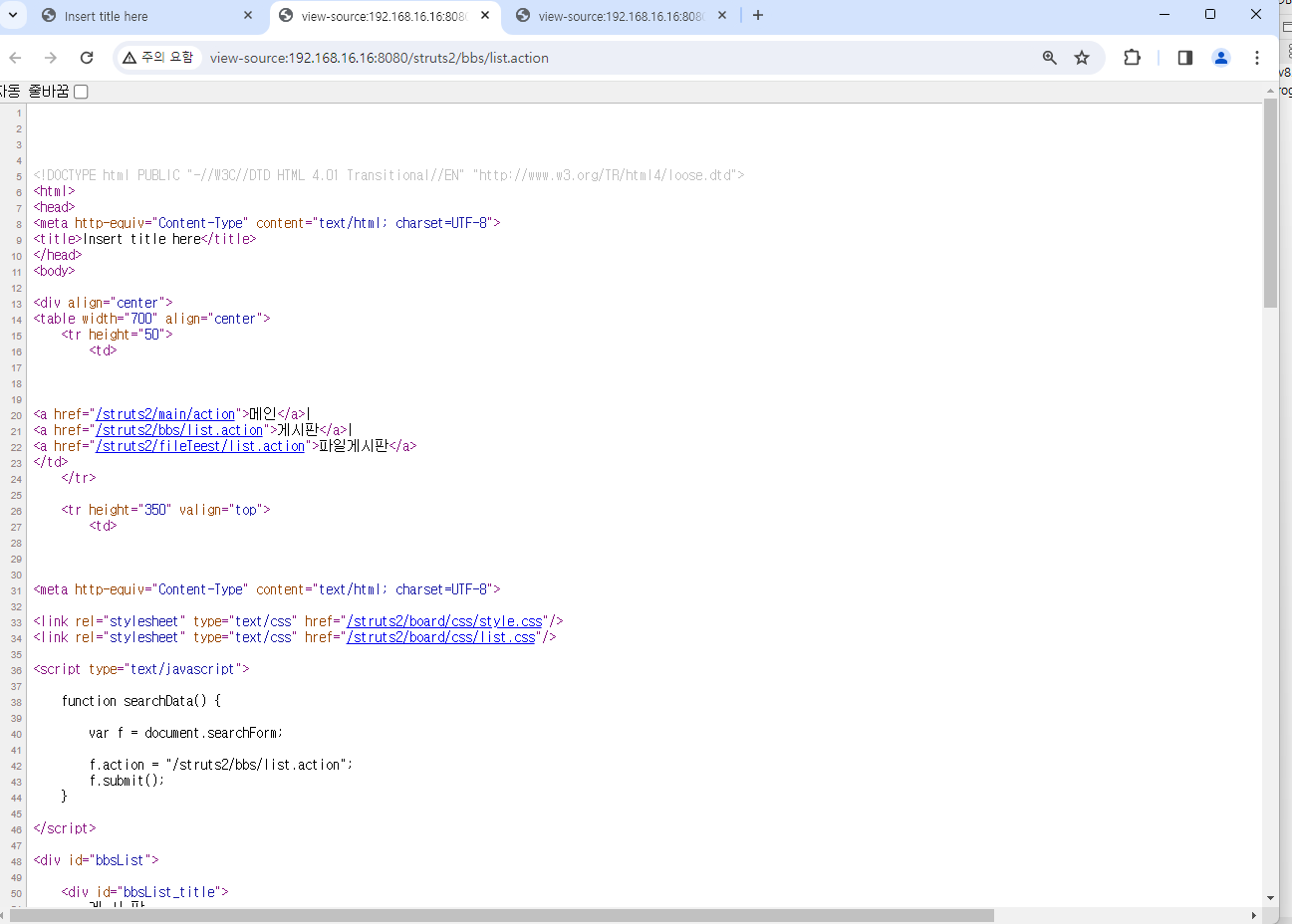
Task: Open the user profile avatar
Action: 1220,58
